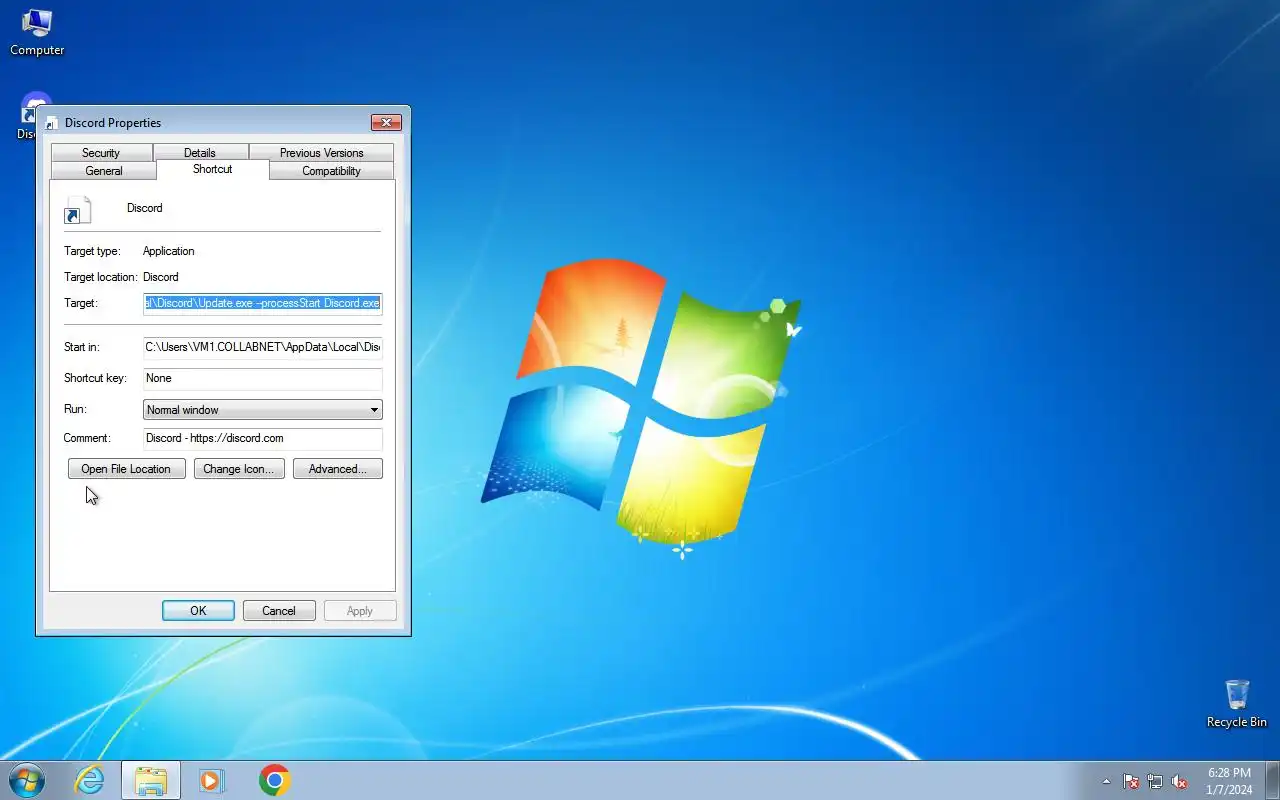
Task: Select the Shortcut tab
Action: [x=213, y=169]
